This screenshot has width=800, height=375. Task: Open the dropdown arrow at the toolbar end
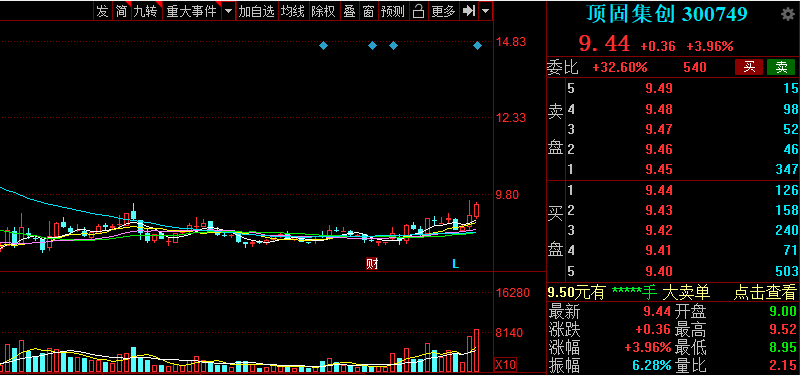coord(486,11)
